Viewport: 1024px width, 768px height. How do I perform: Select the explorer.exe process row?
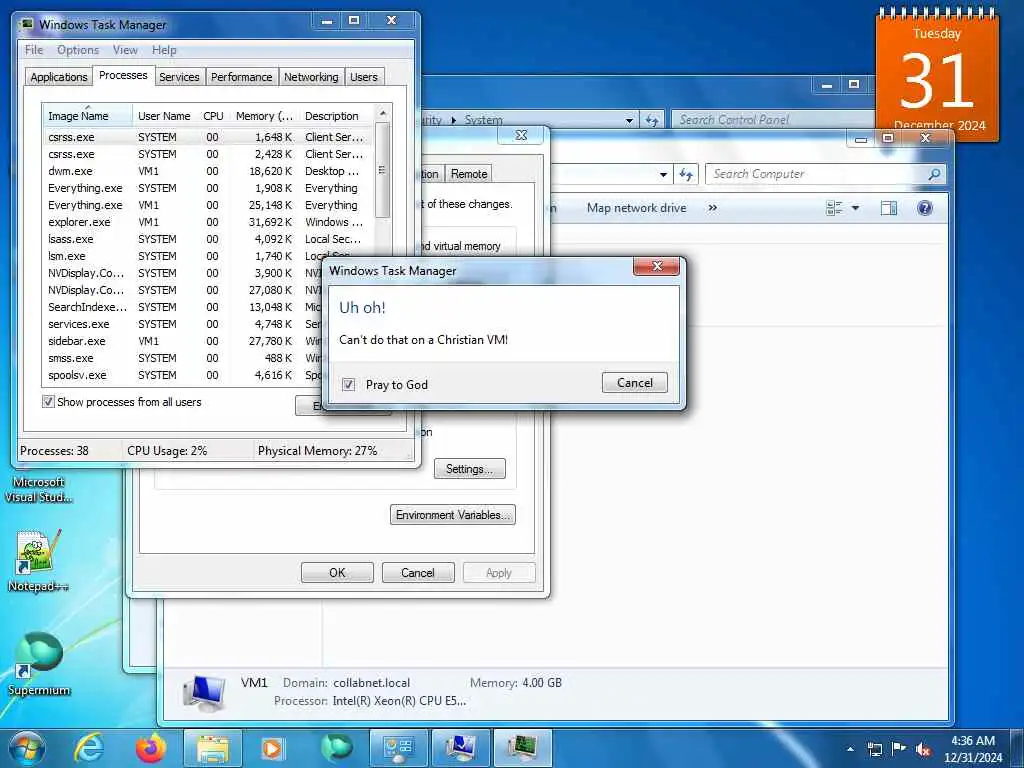pyautogui.click(x=208, y=222)
